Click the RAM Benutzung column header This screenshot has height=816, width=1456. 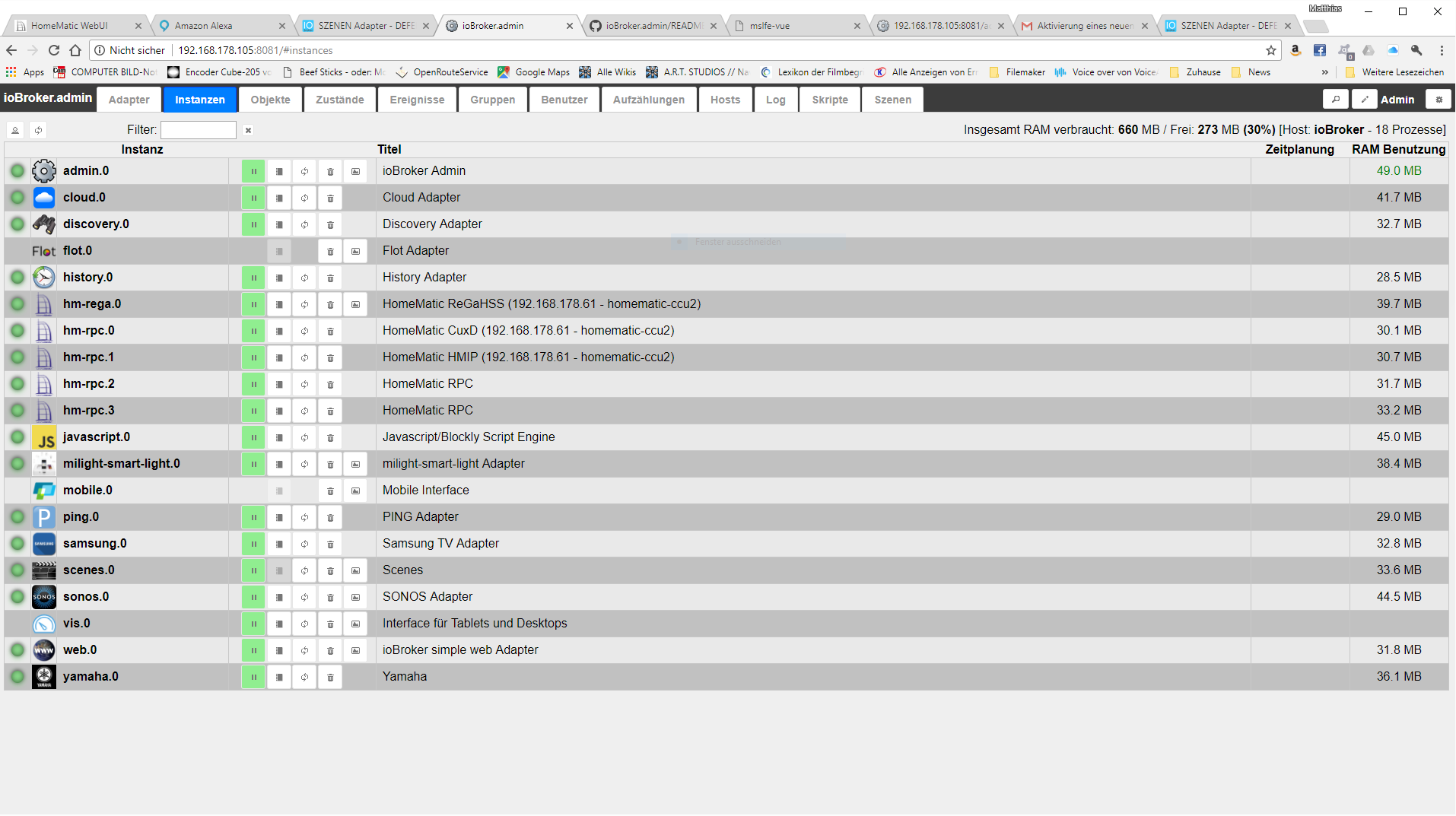(1398, 150)
